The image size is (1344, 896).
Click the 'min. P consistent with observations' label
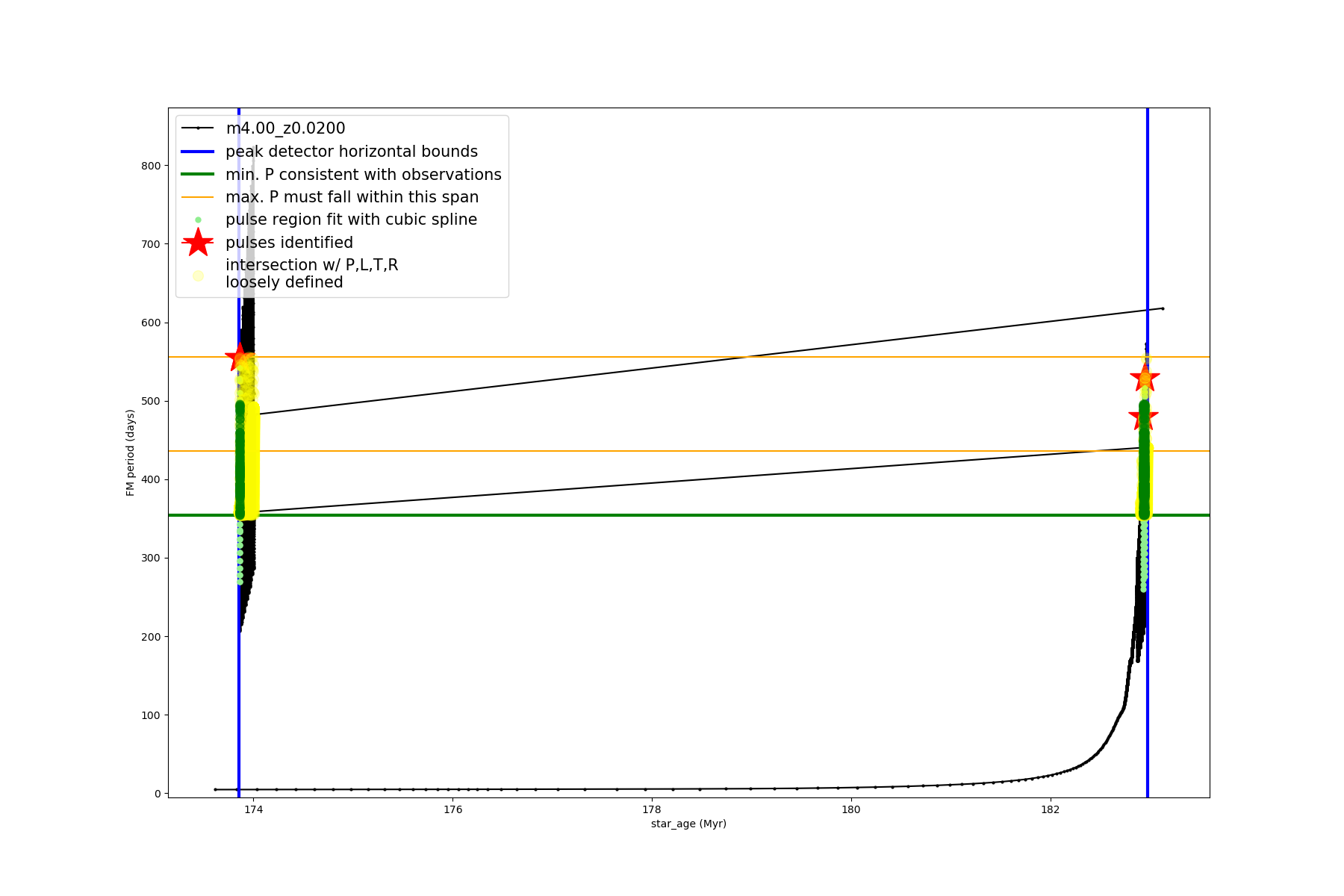tap(363, 175)
